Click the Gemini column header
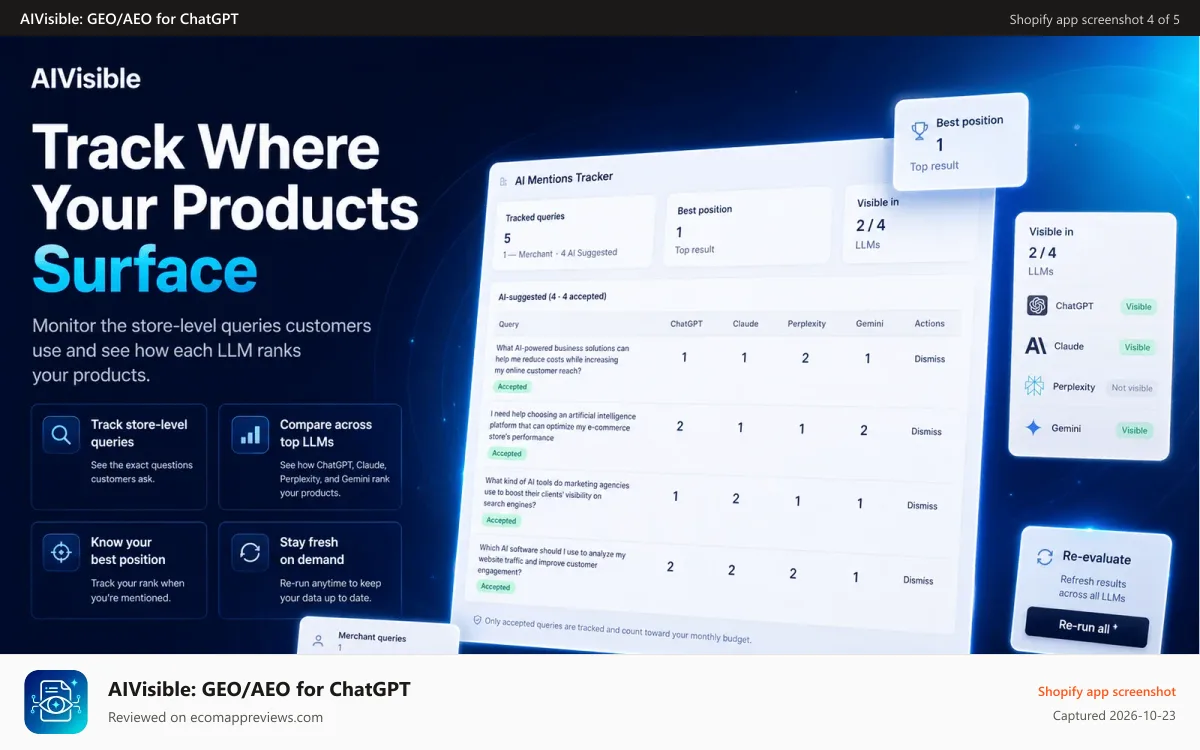The image size is (1200, 750). pos(869,324)
